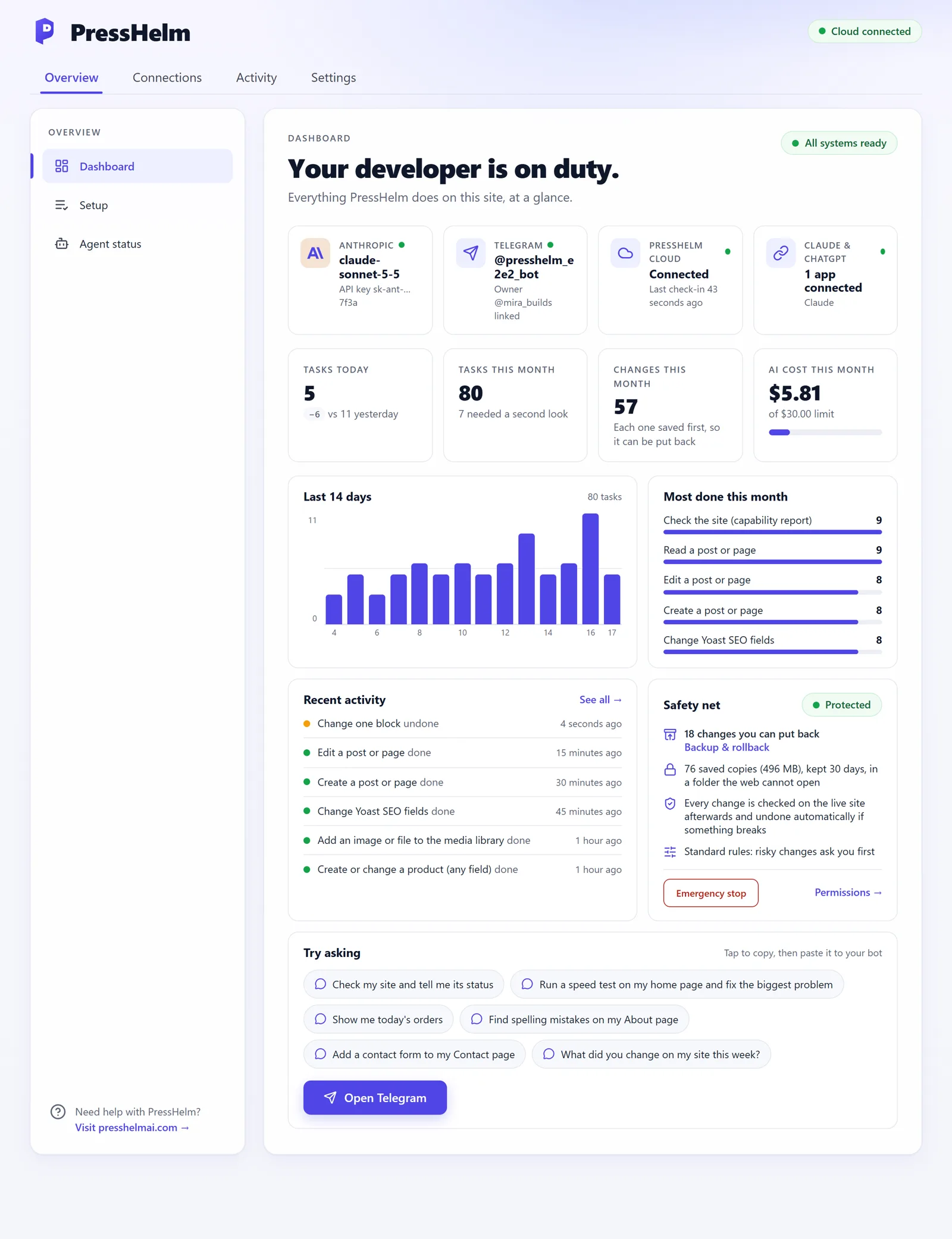This screenshot has width=952, height=1239.
Task: Click the sliders icon beside Standard rules
Action: pyautogui.click(x=670, y=852)
